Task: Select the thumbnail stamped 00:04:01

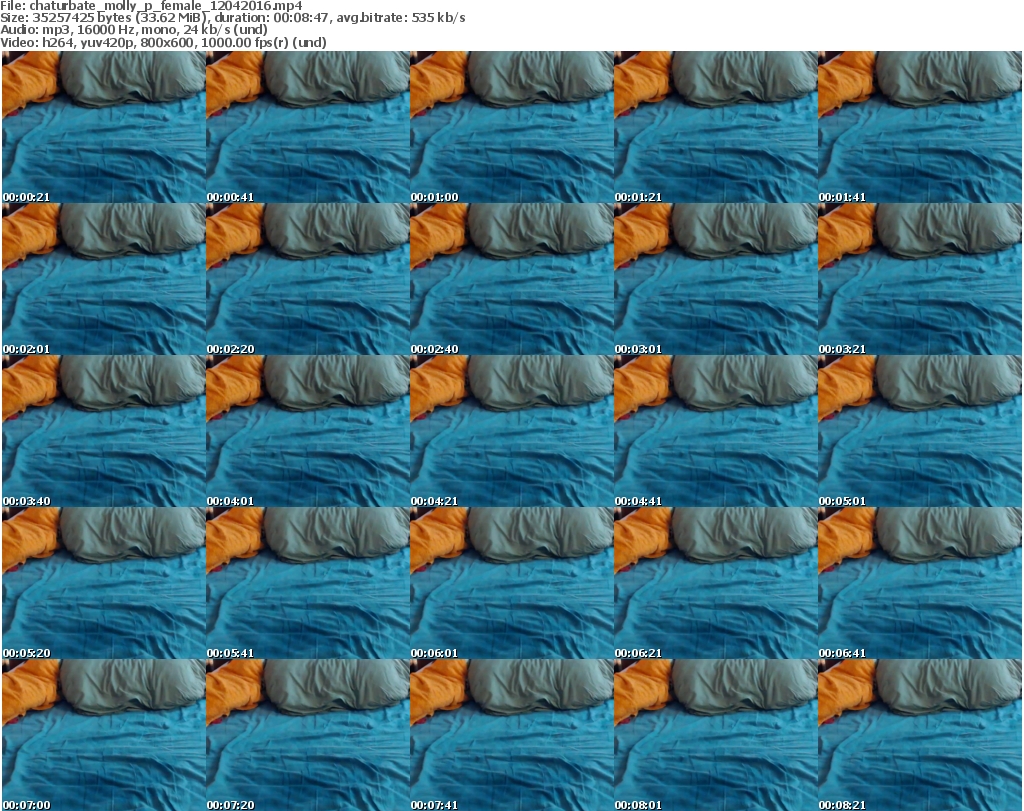Action: tap(308, 431)
